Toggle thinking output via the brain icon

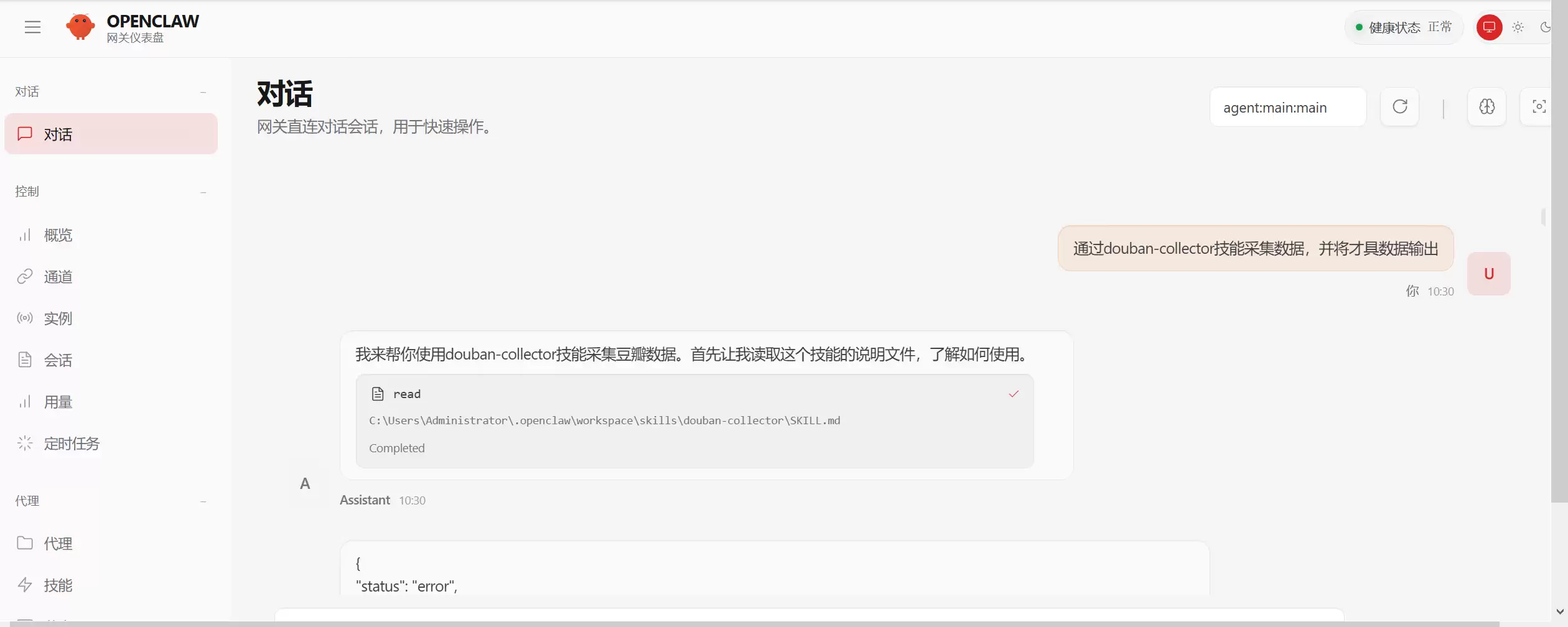(1486, 107)
